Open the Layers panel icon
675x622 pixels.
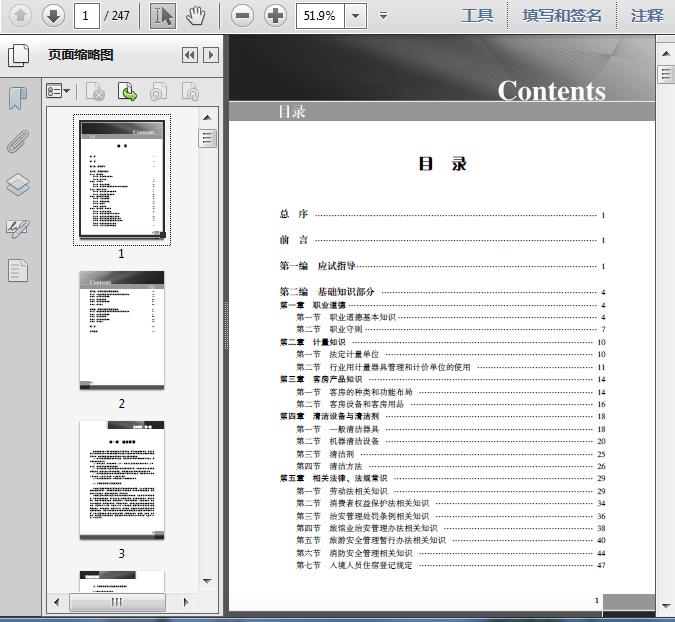(x=18, y=185)
